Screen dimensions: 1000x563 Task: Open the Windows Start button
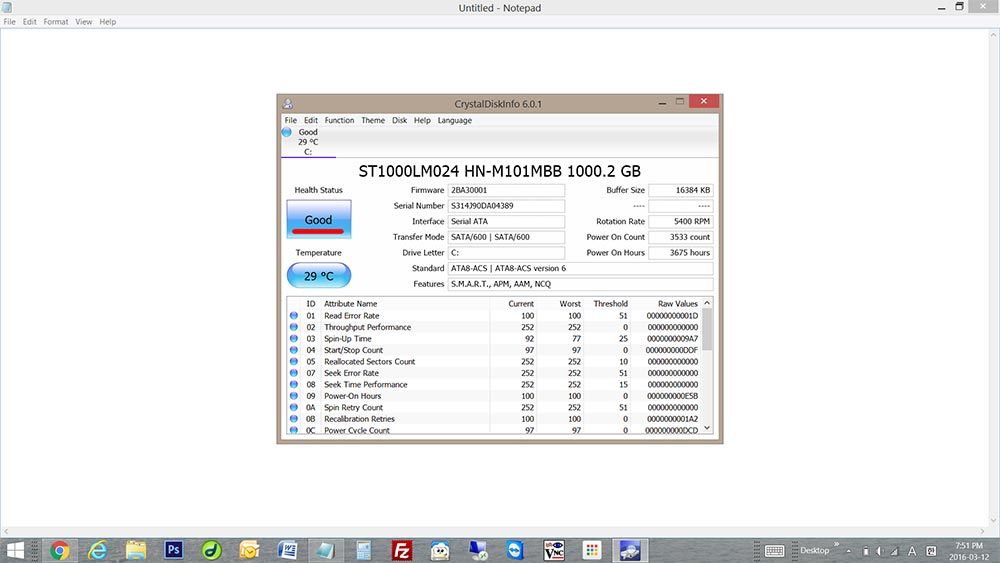tap(15, 550)
